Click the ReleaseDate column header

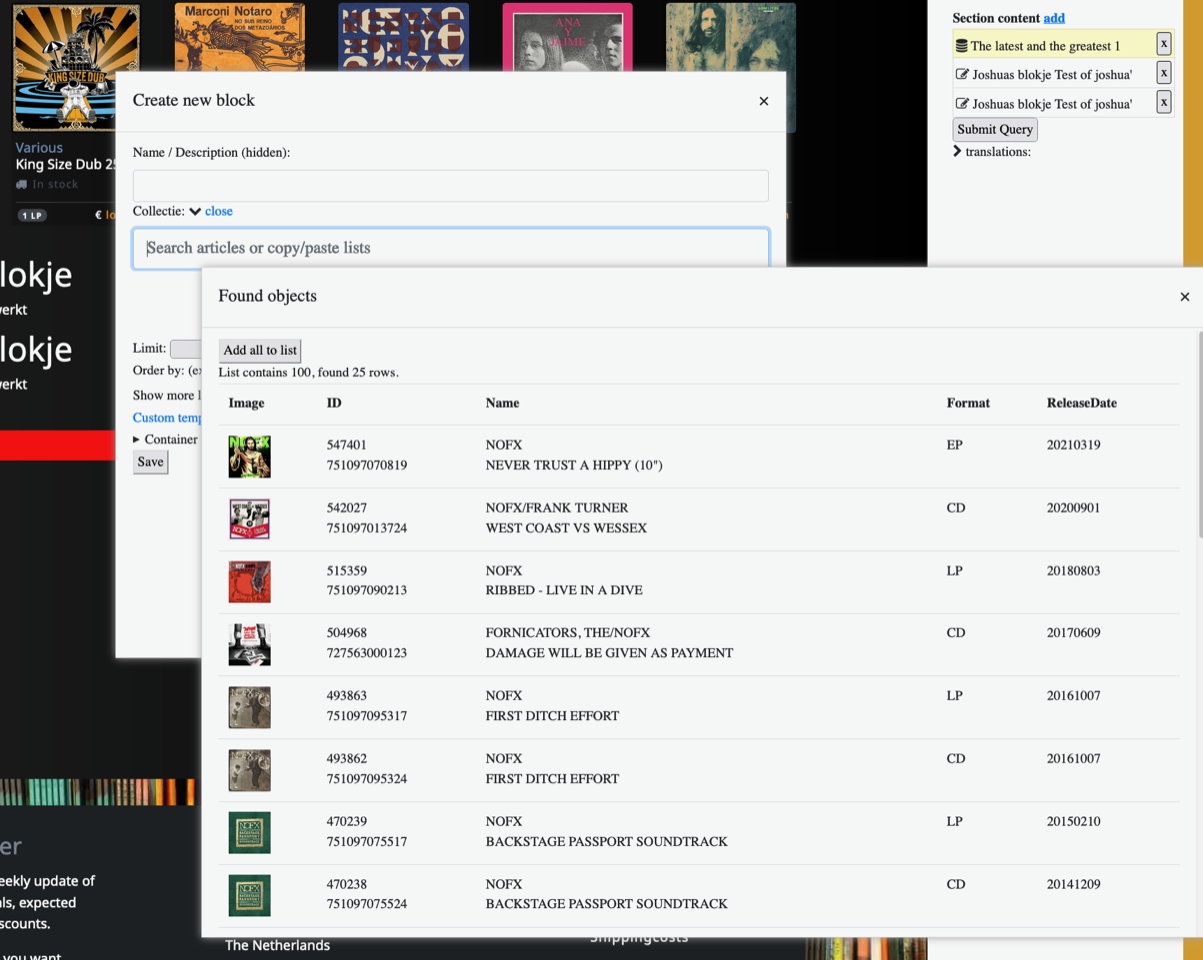pos(1081,403)
